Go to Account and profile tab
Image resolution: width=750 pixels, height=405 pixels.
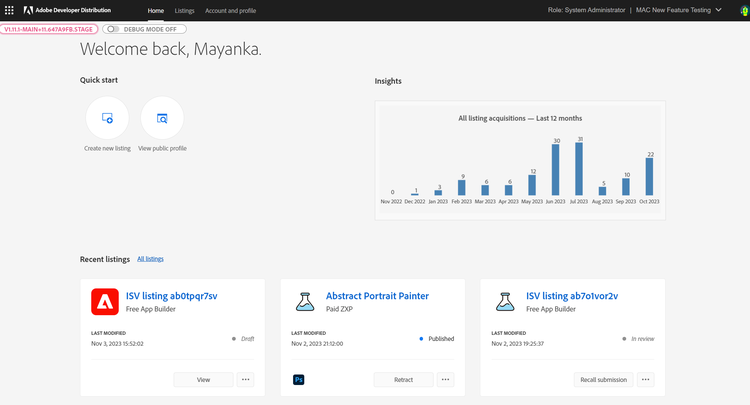(230, 10)
